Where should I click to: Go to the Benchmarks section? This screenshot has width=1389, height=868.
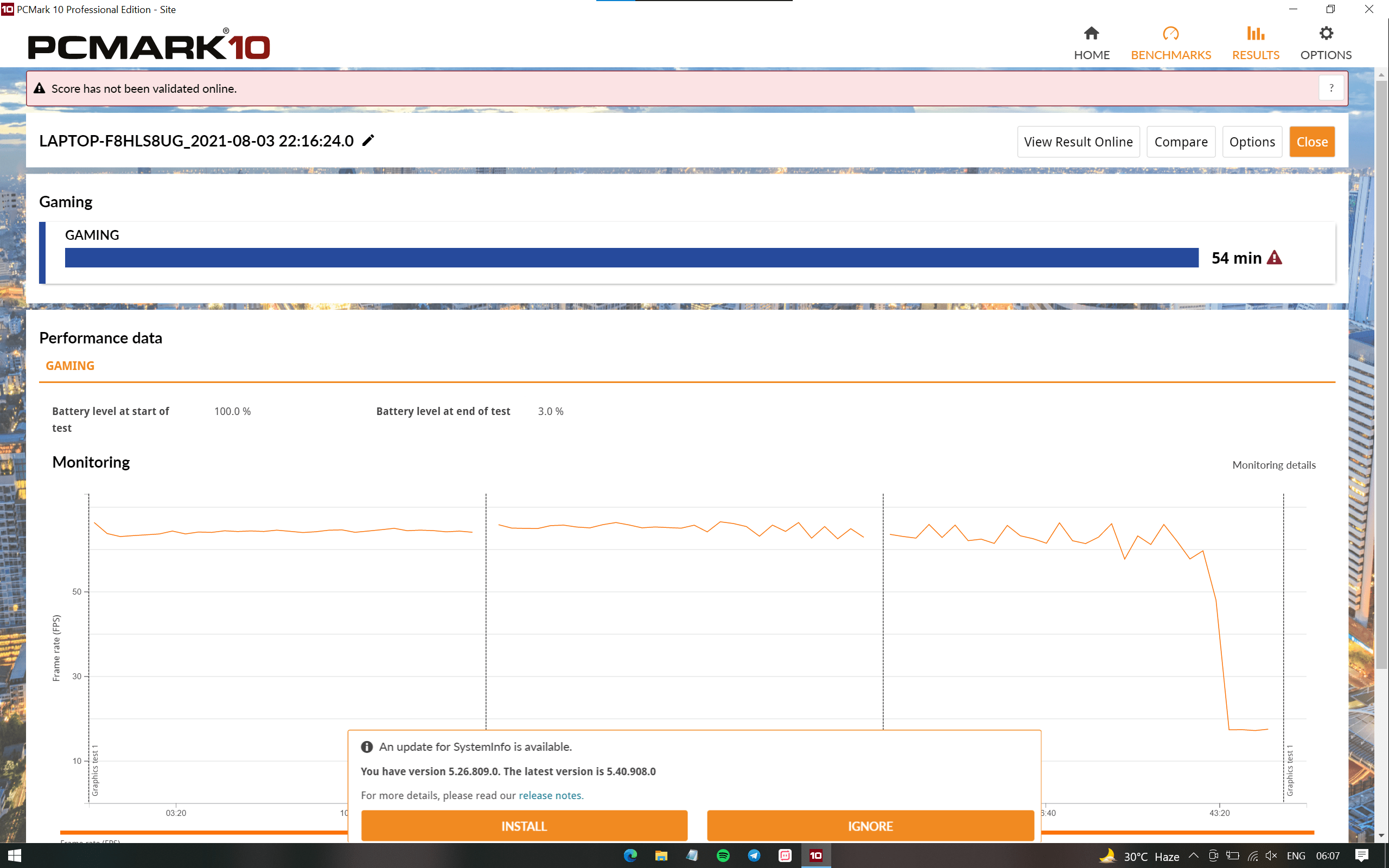(x=1170, y=43)
